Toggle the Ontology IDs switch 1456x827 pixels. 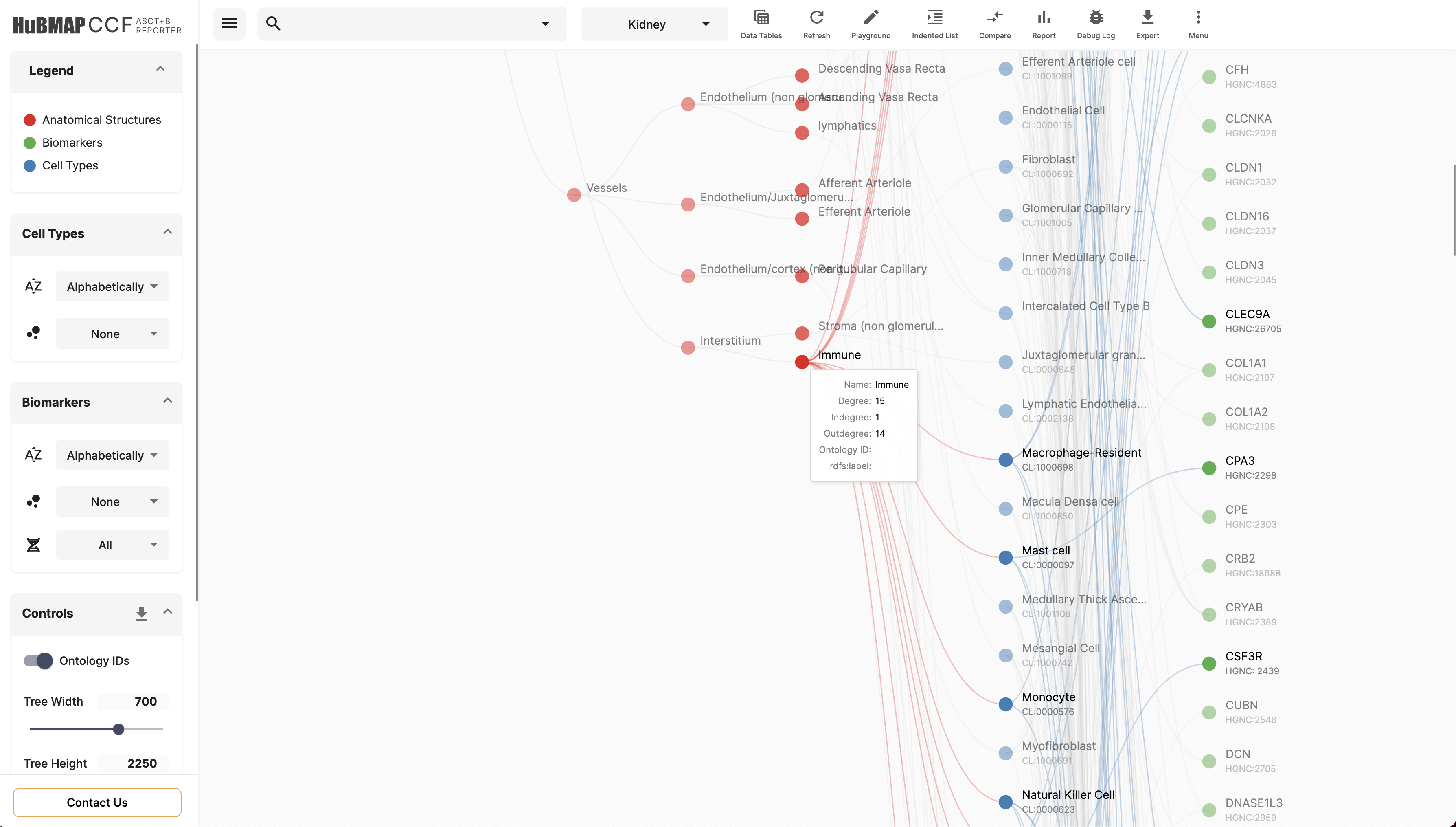tap(37, 660)
